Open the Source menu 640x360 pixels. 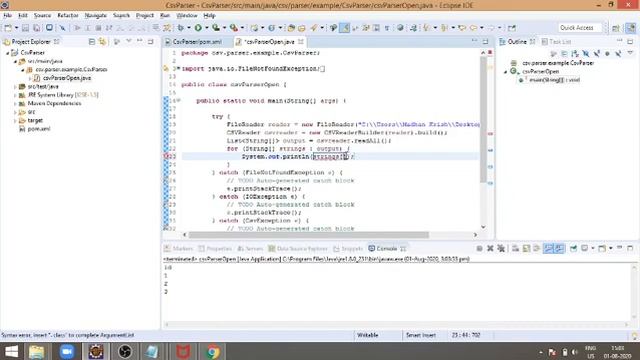(x=42, y=16)
